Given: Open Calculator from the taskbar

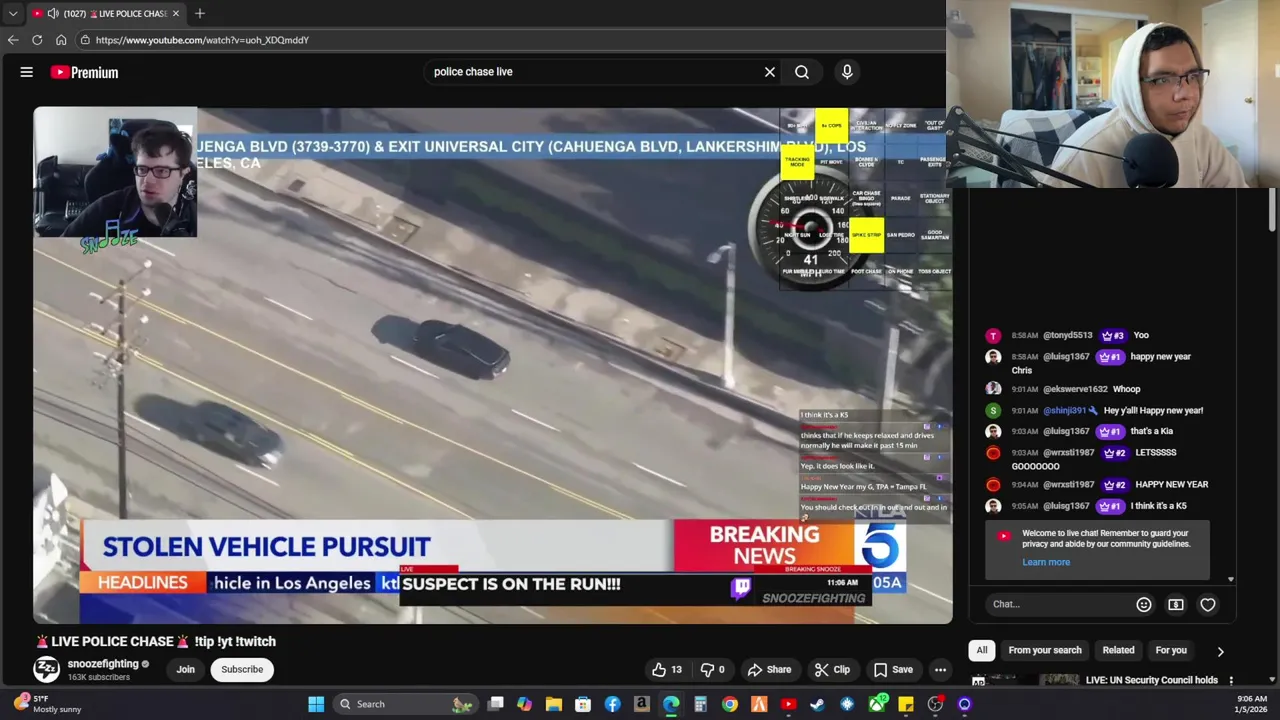Looking at the screenshot, I should [700, 704].
